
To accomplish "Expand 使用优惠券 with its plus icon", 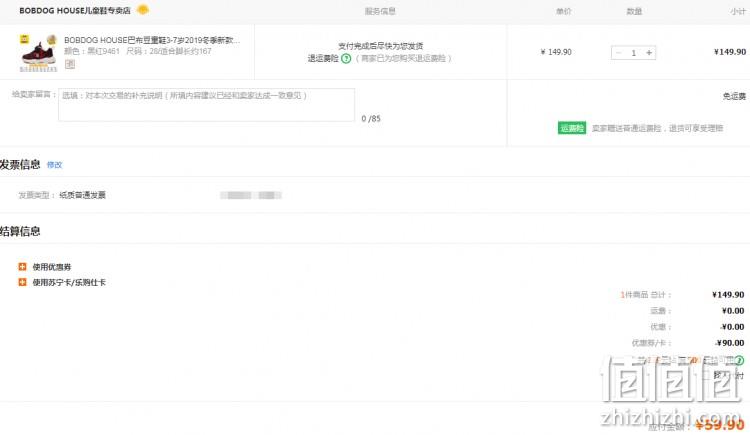I will tap(22, 267).
